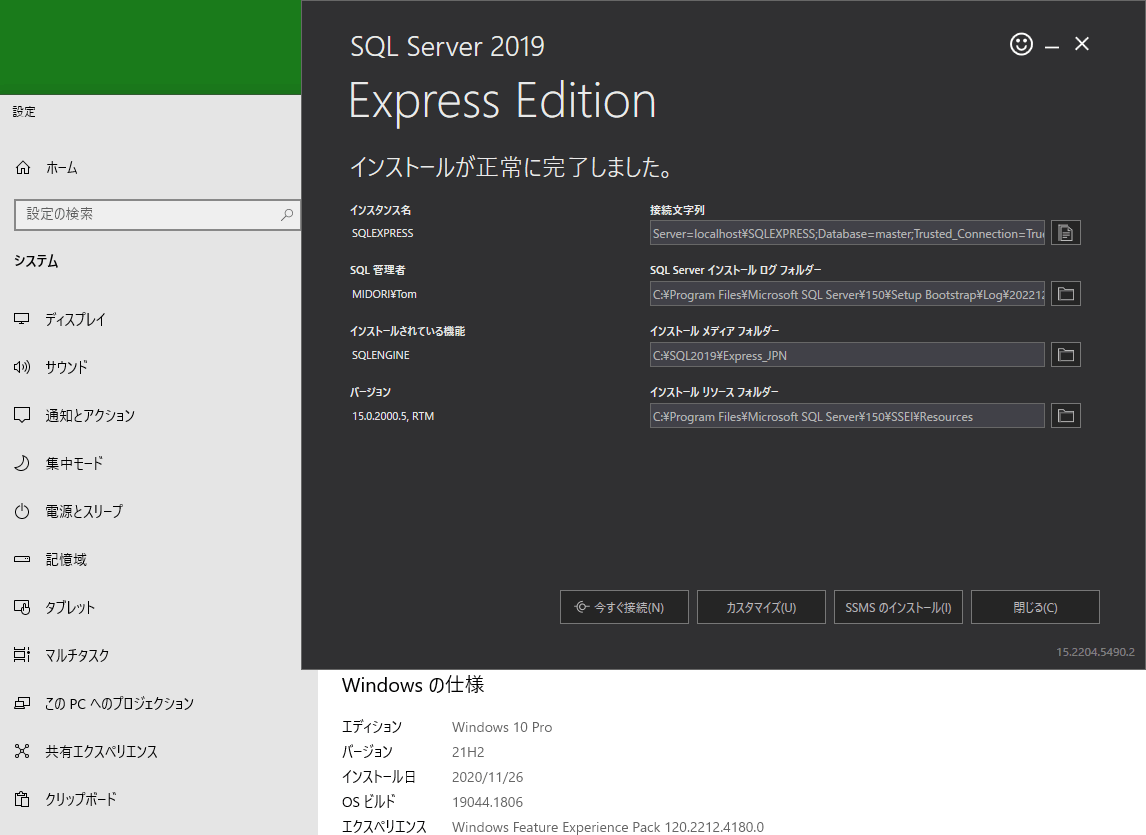This screenshot has width=1146, height=835.
Task: Click the Windows Feature Experience Pack value
Action: [x=608, y=827]
